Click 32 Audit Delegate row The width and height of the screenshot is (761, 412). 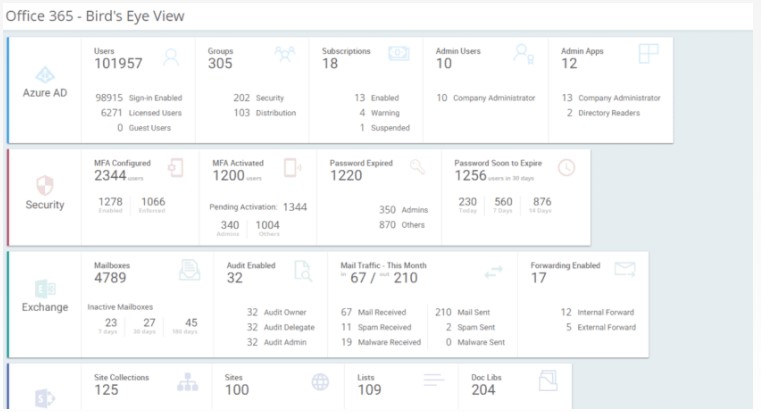(281, 327)
